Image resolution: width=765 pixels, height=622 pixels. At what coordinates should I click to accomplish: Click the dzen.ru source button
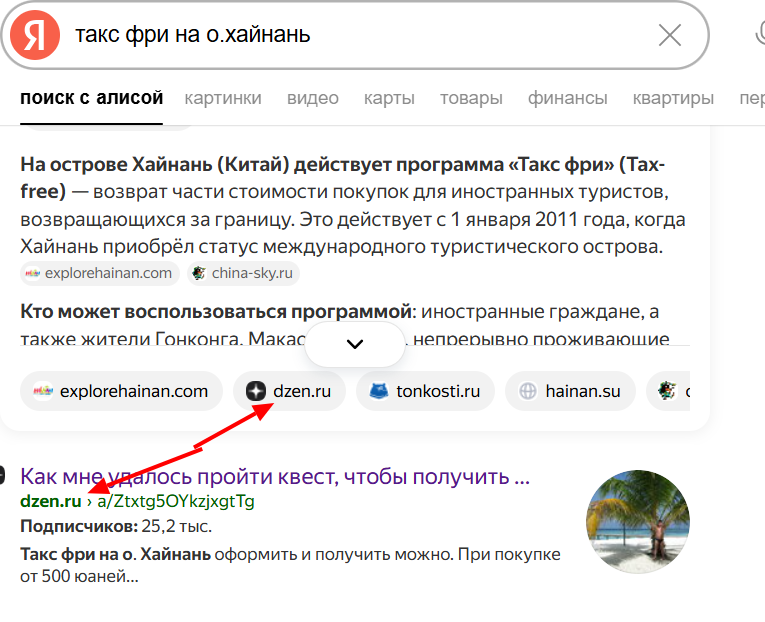click(x=289, y=391)
